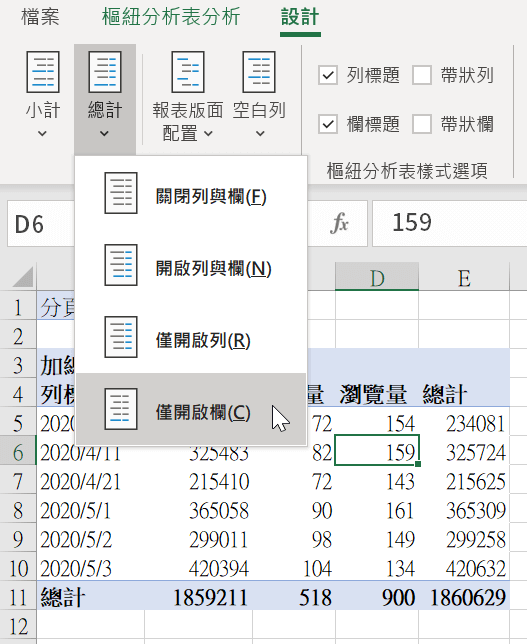Uncheck the 欄標題 checkbox
This screenshot has width=527, height=644.
click(x=328, y=124)
